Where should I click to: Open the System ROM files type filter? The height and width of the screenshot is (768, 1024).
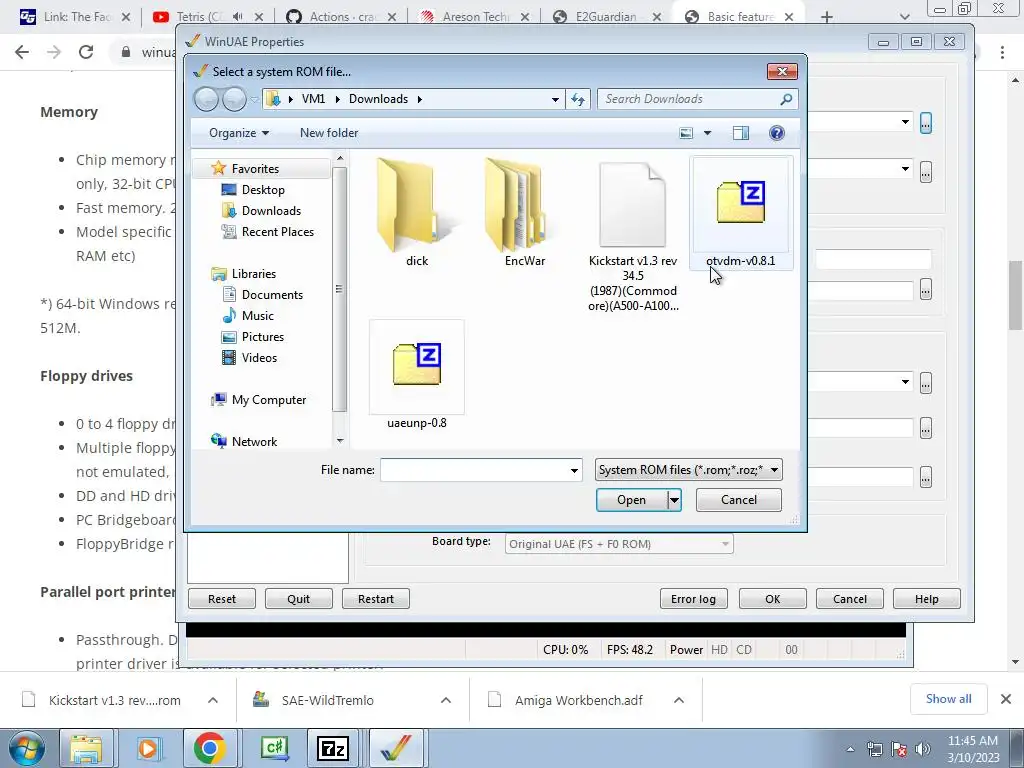[688, 470]
